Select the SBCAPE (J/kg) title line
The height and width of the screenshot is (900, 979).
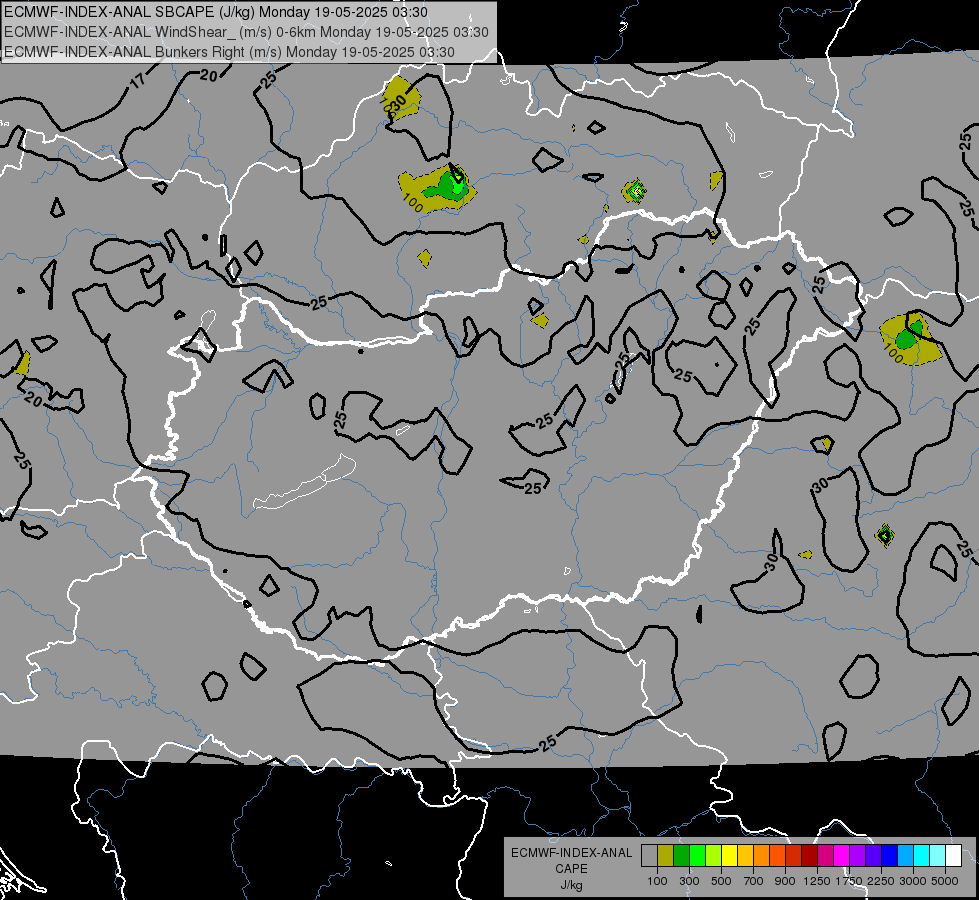pos(216,12)
